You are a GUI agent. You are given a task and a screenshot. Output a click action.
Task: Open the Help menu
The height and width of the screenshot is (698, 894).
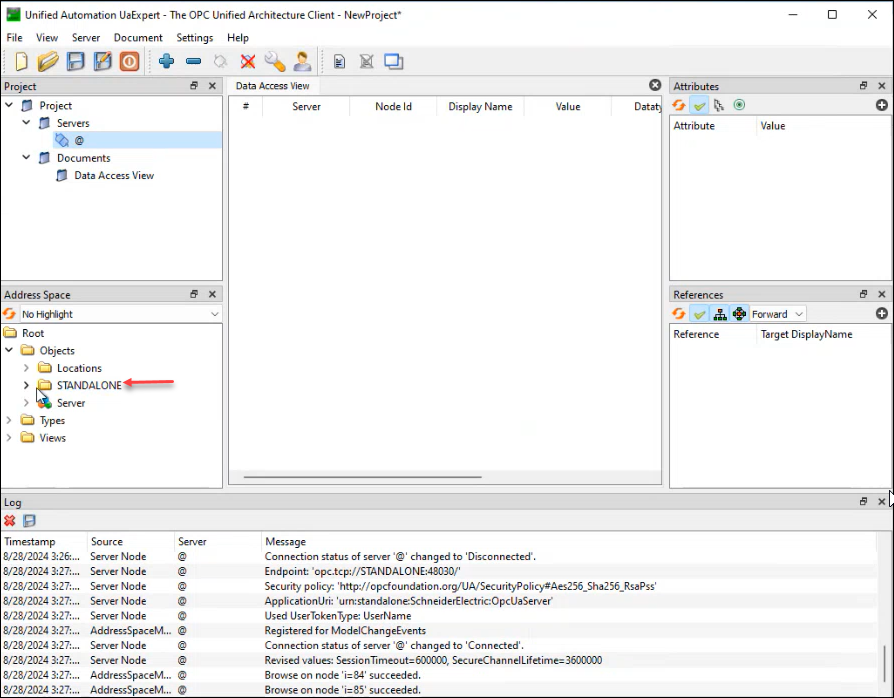[238, 38]
